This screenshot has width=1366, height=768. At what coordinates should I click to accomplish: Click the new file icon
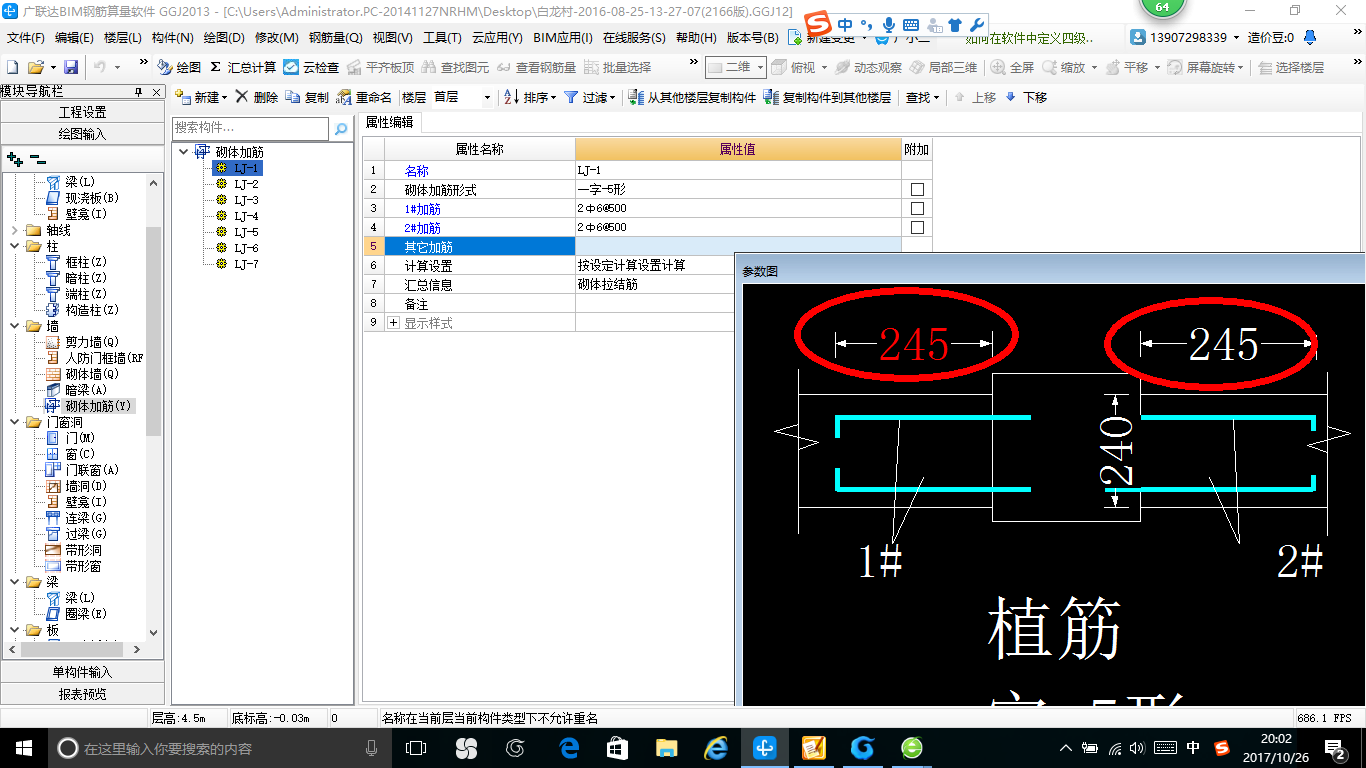coord(13,67)
